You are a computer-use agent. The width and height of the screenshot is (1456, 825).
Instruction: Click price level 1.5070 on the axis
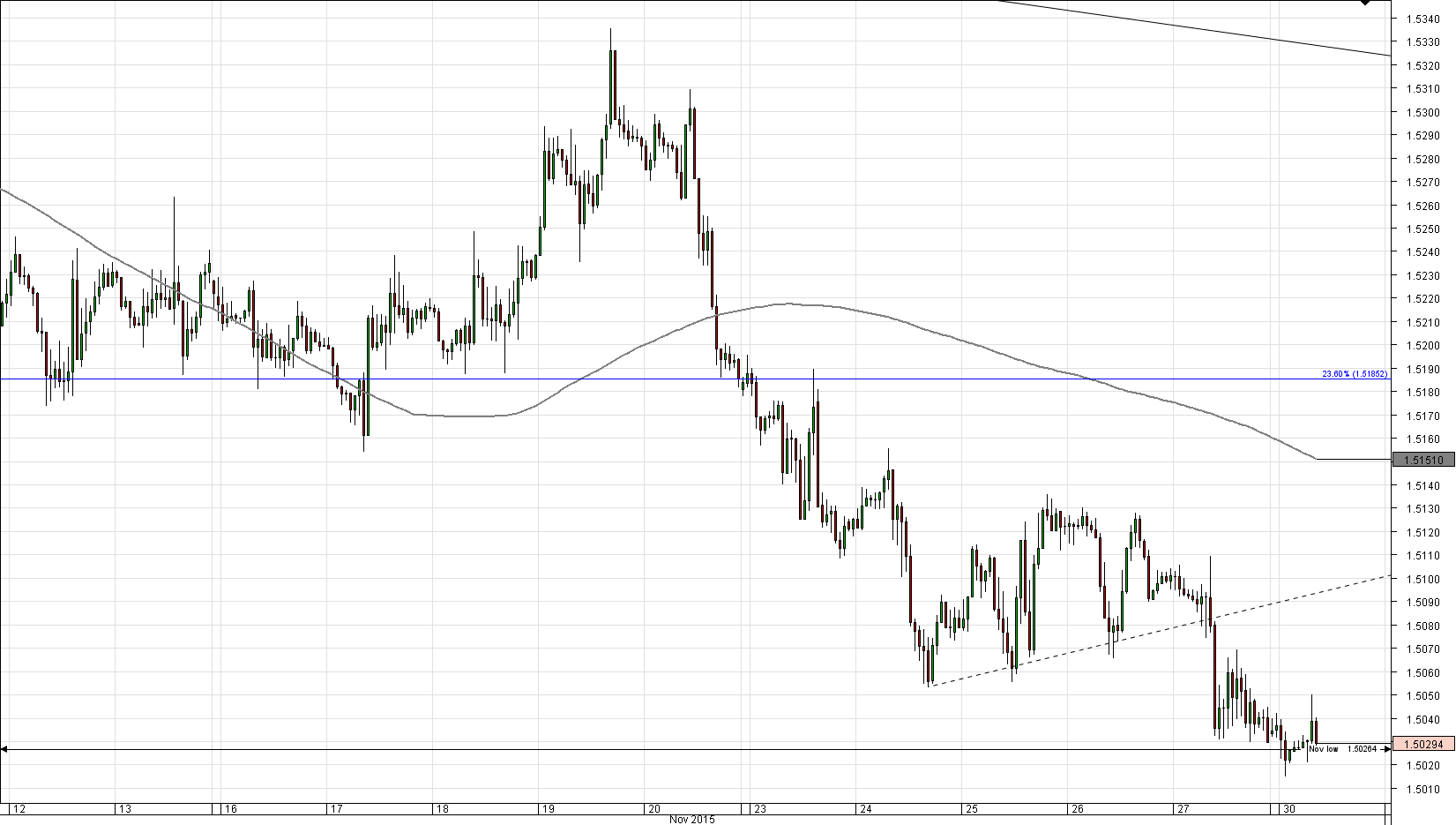pos(1424,649)
